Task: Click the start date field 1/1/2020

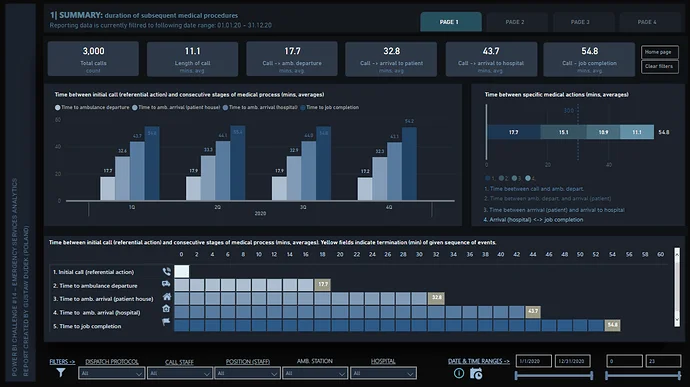Action: point(533,361)
